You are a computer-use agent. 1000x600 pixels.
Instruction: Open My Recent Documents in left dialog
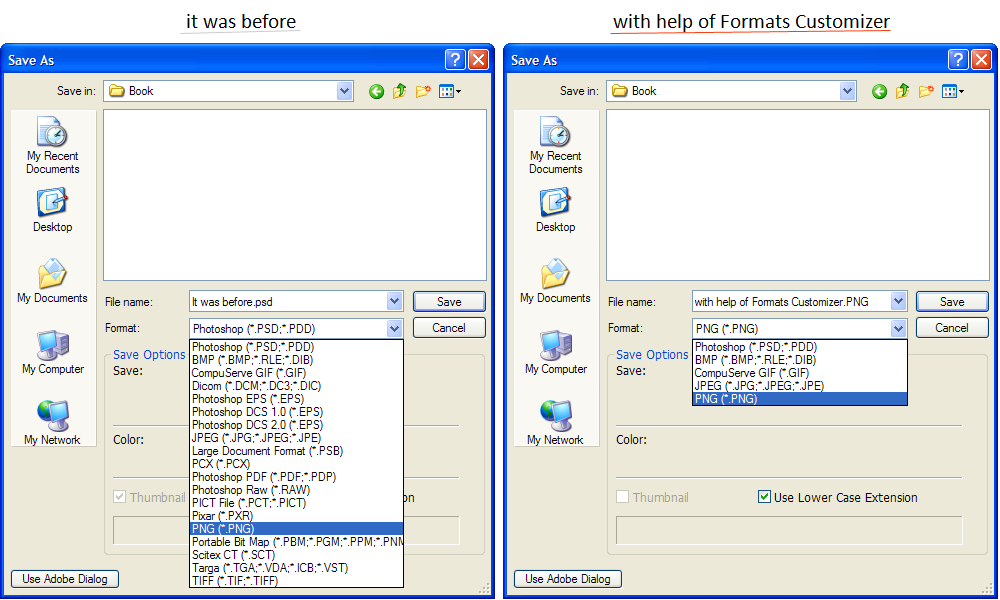tap(52, 145)
